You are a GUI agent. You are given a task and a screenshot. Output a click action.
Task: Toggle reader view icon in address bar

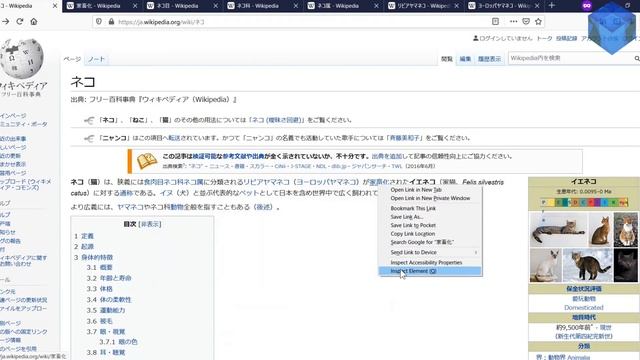495,22
